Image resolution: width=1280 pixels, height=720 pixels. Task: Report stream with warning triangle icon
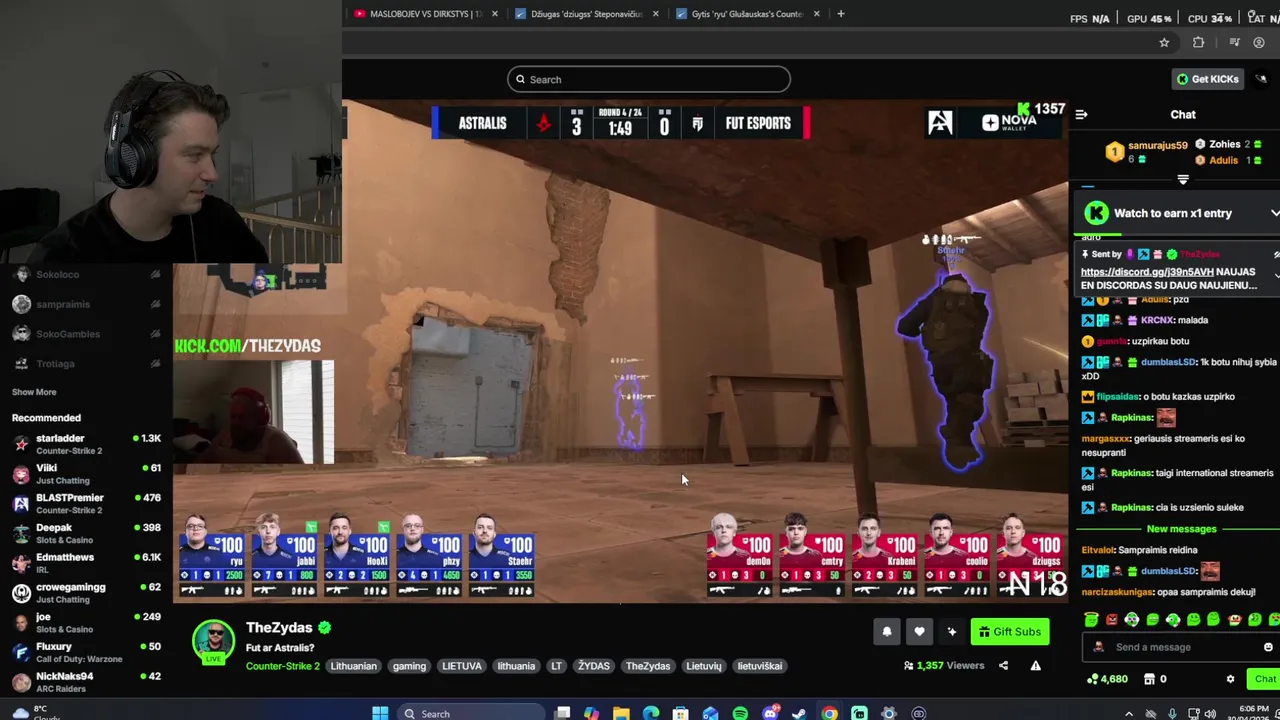point(1036,666)
